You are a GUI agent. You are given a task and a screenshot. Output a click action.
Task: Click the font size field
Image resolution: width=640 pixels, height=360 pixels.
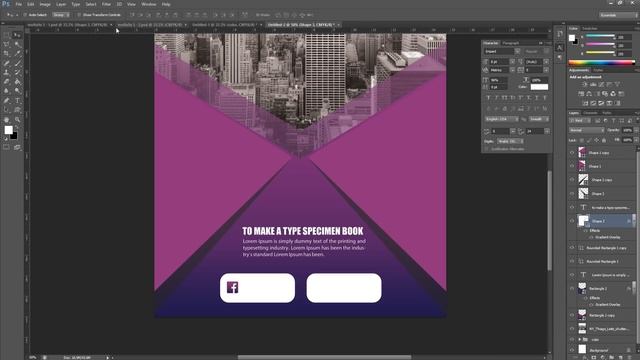499,62
